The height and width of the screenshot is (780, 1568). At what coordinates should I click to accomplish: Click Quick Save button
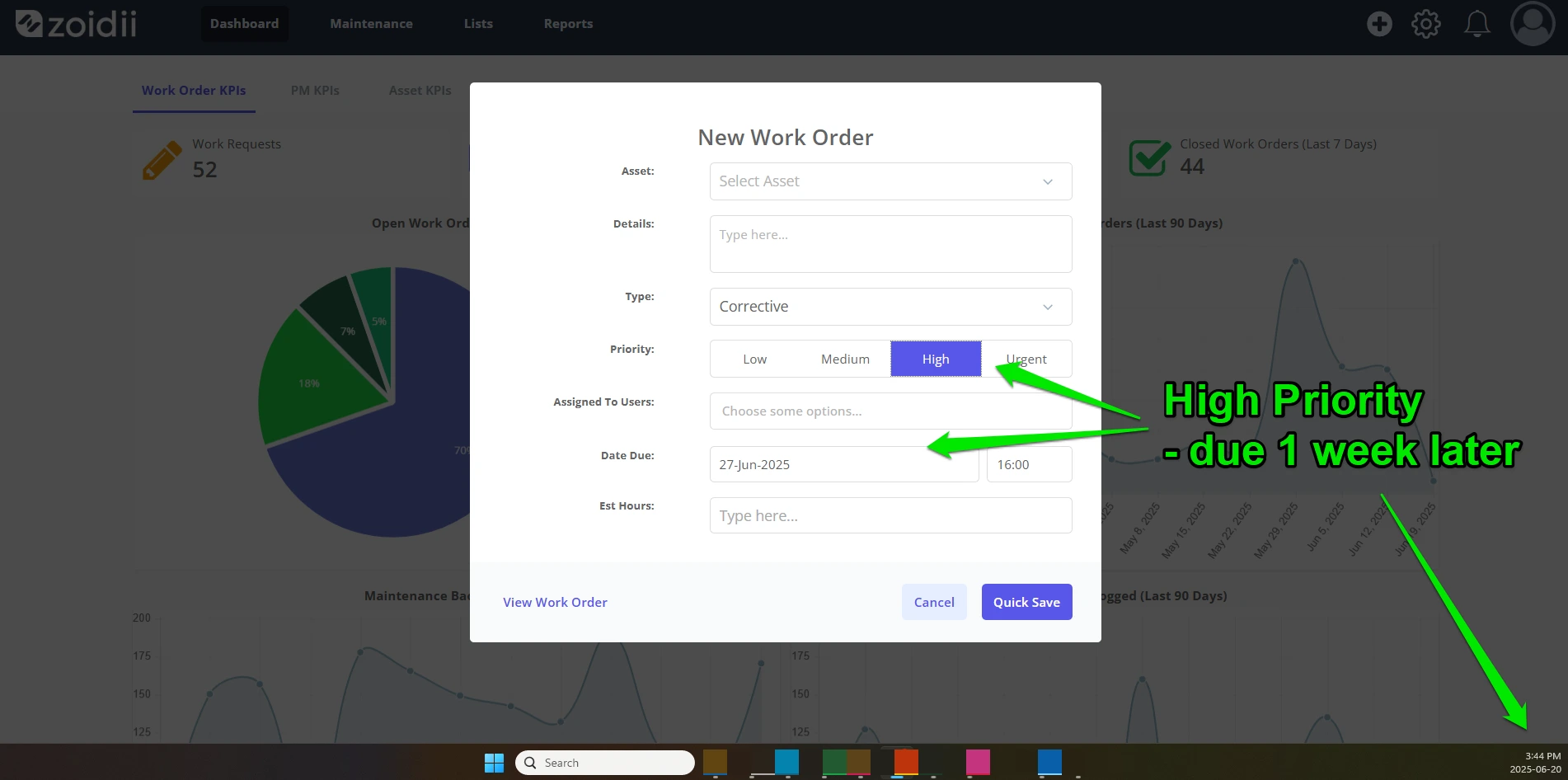point(1026,602)
